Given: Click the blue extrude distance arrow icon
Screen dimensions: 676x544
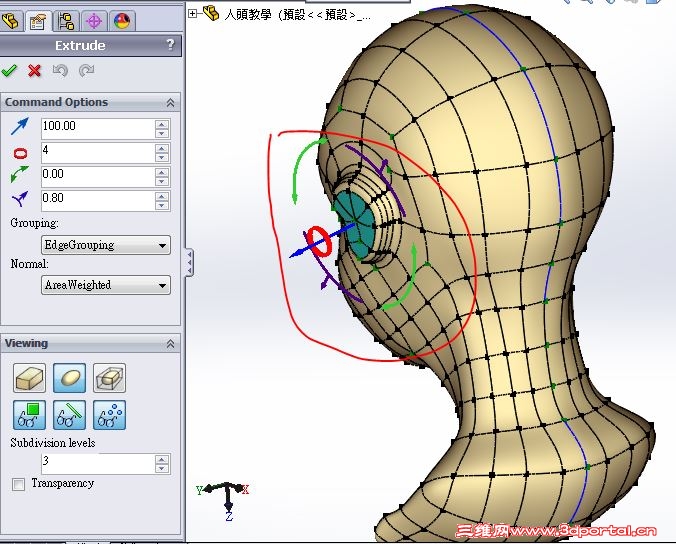Looking at the screenshot, I should [20, 126].
